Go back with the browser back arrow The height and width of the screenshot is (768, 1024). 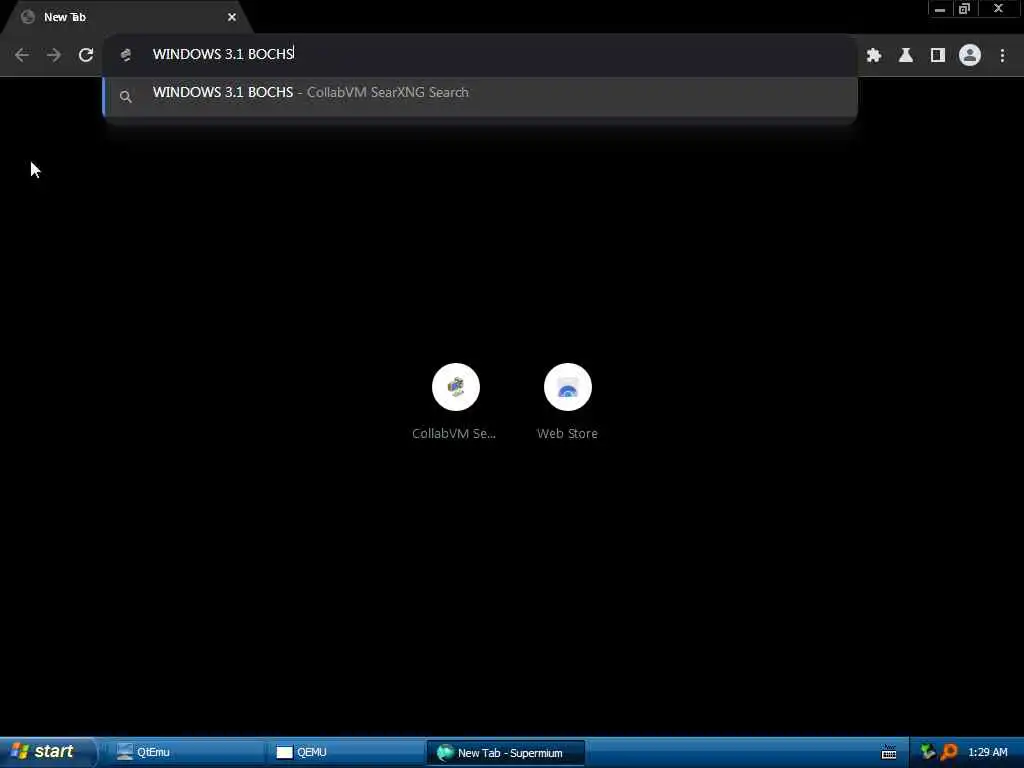click(22, 55)
